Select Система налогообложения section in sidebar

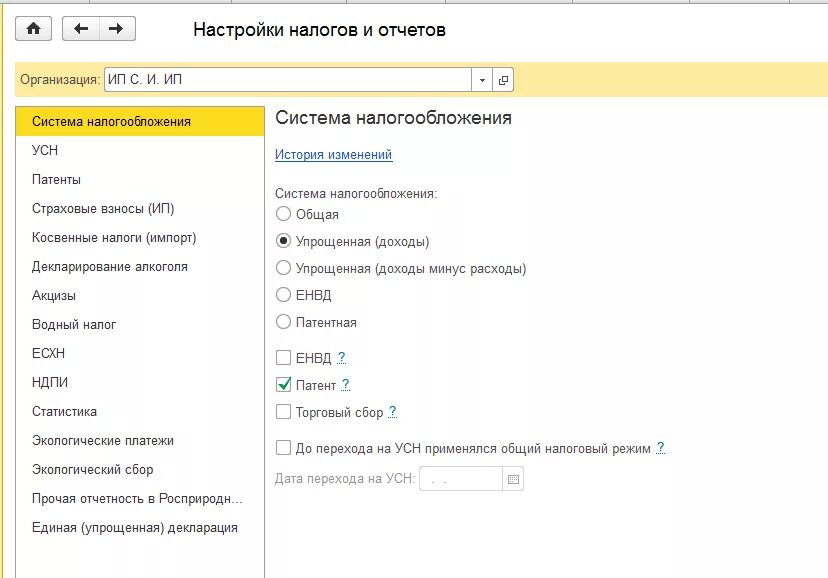point(140,121)
